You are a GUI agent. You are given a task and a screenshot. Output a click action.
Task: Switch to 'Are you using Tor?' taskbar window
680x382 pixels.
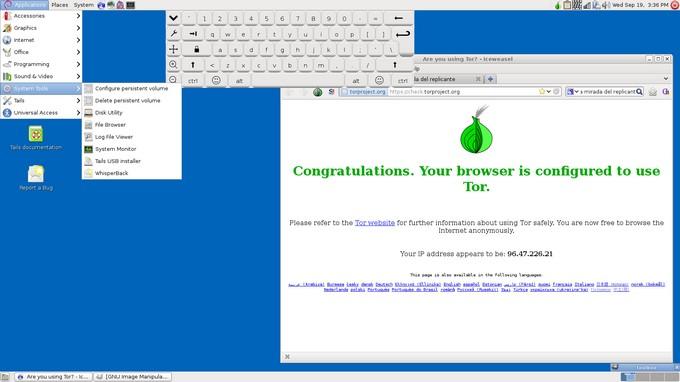point(54,377)
